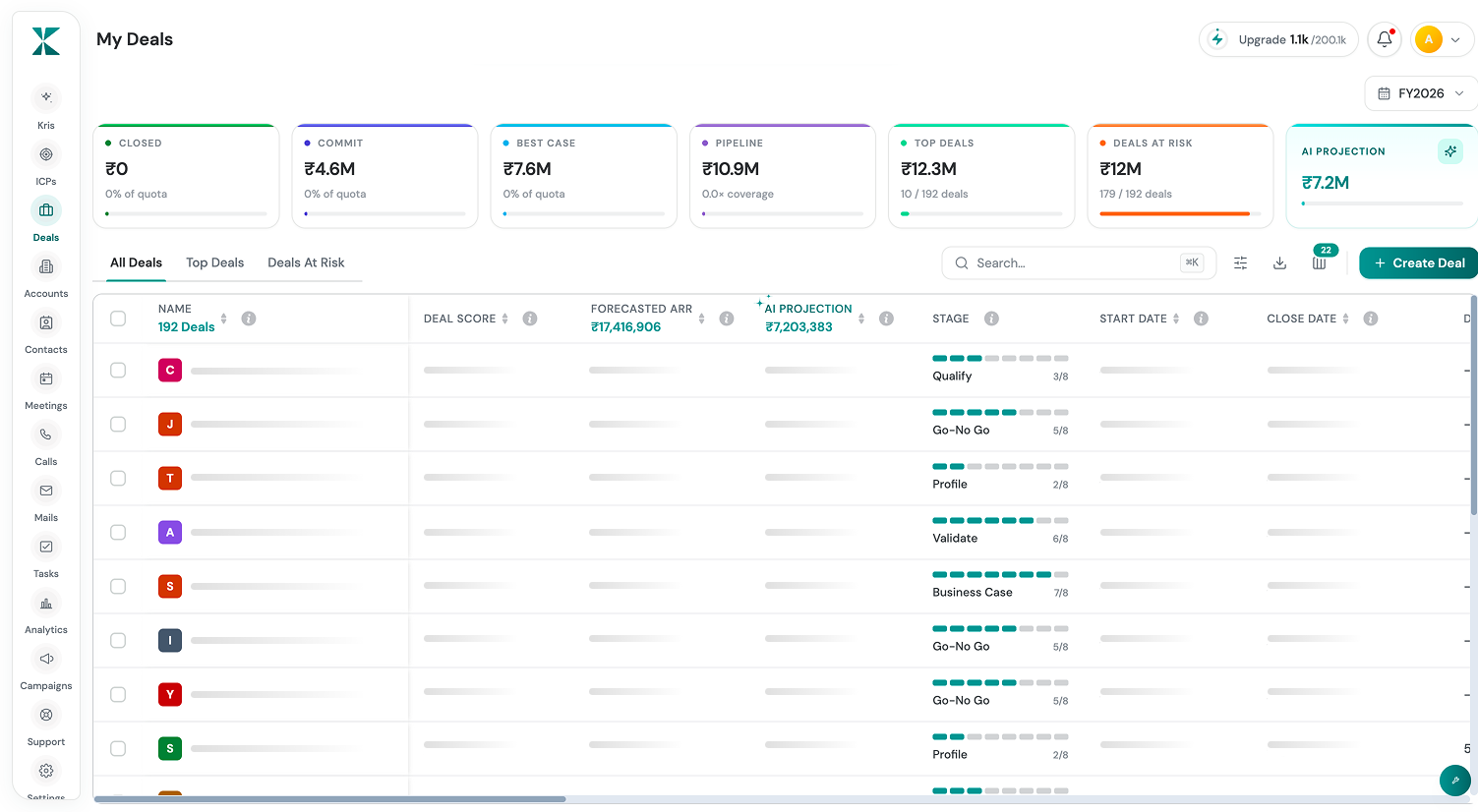The width and height of the screenshot is (1478, 812).
Task: Open Calls phone icon in sidebar
Action: 46,435
